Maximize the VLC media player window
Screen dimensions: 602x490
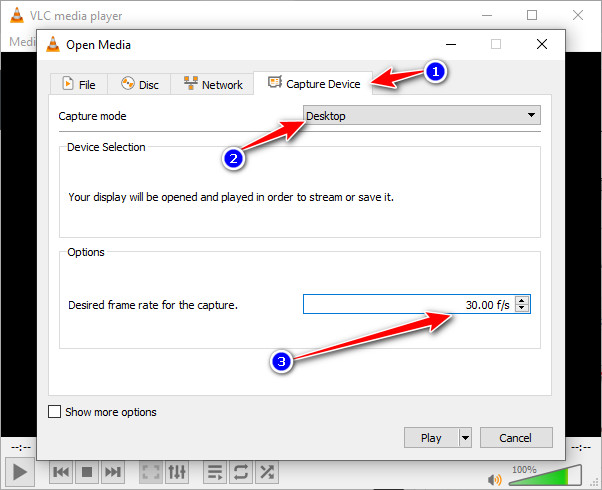(x=532, y=15)
